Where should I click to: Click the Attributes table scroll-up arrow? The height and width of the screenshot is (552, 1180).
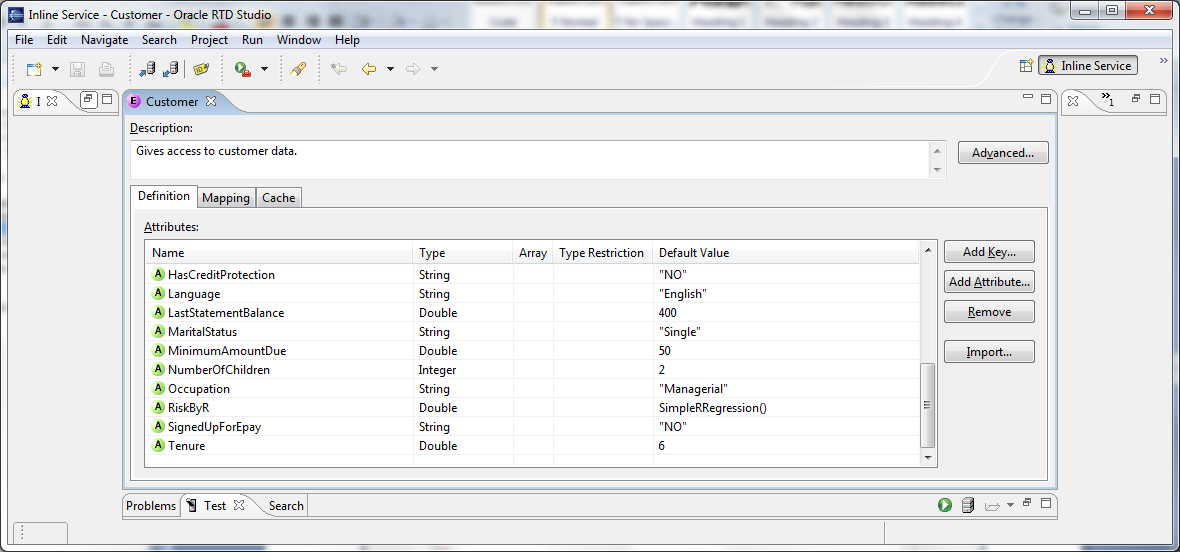click(x=927, y=250)
